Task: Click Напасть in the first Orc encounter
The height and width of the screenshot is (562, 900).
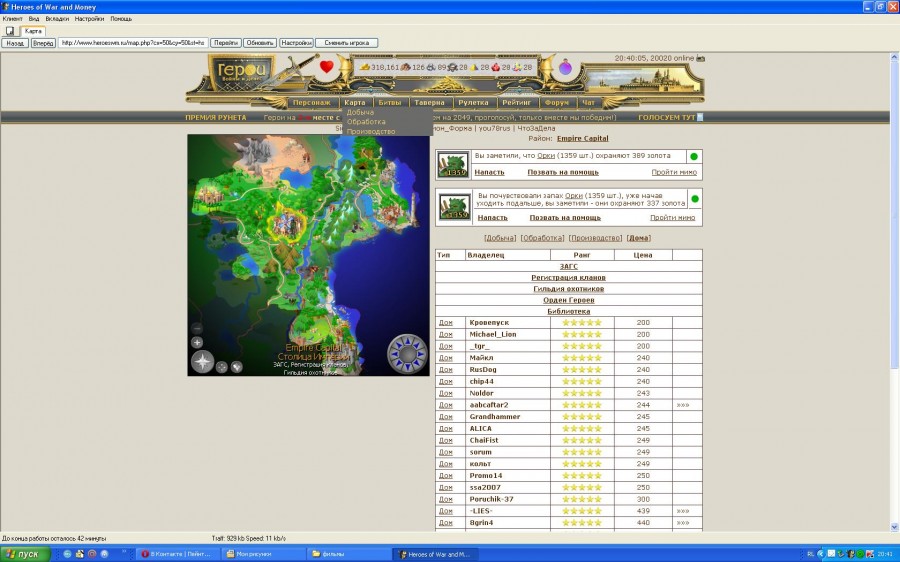Action: click(489, 172)
